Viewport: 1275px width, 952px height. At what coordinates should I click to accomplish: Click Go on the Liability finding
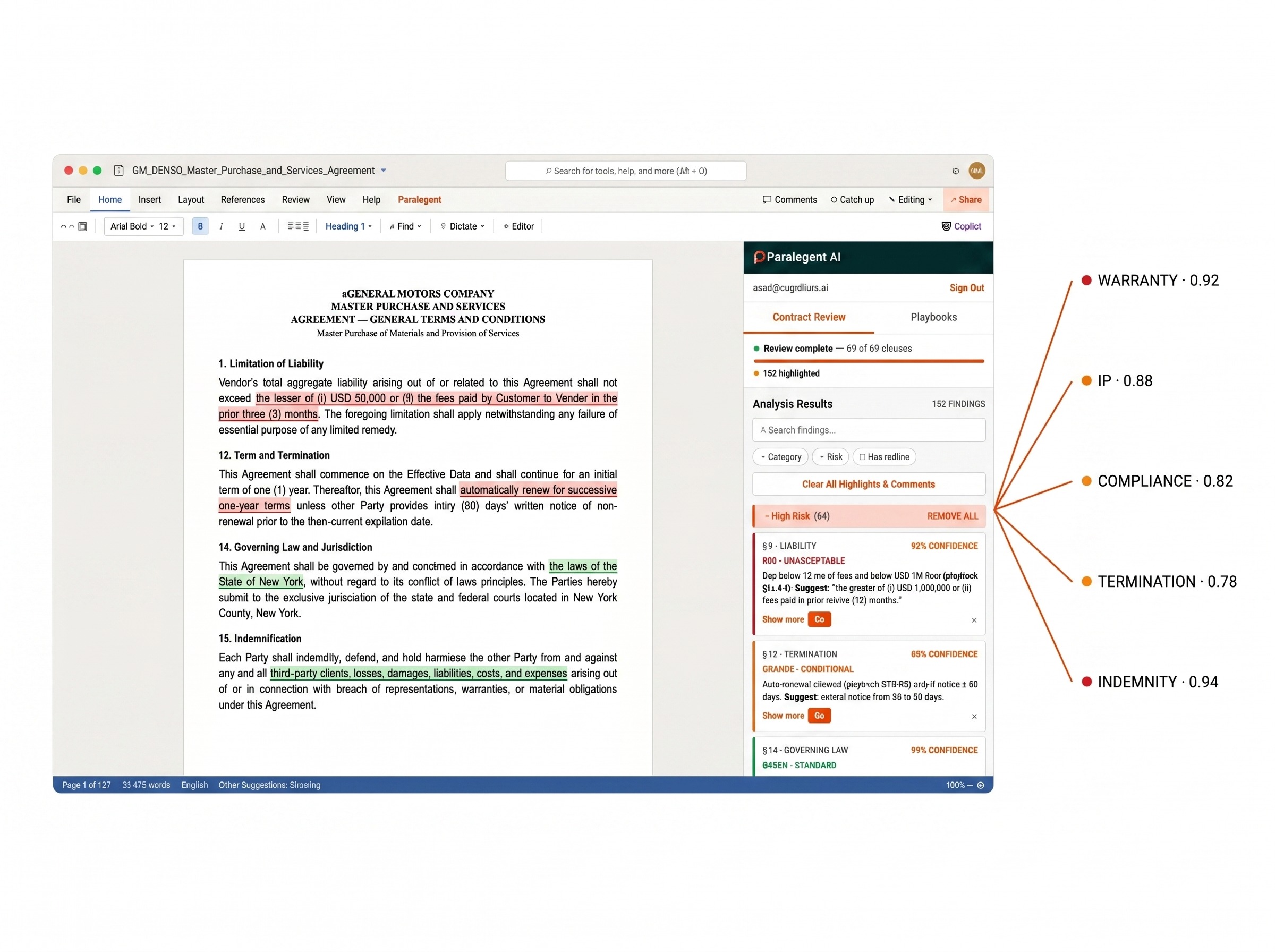(x=819, y=619)
